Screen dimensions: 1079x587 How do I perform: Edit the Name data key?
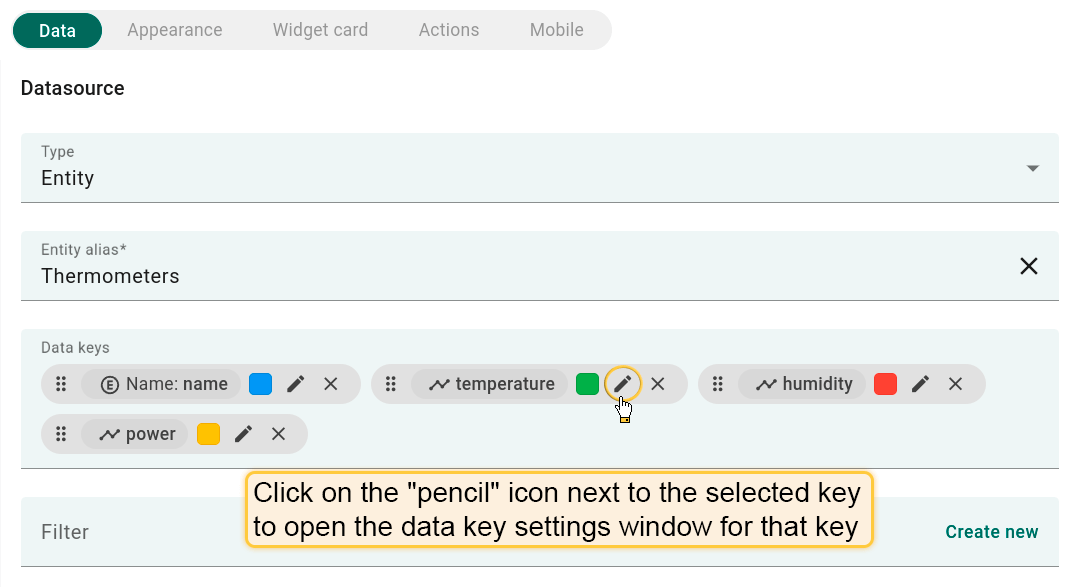click(295, 384)
